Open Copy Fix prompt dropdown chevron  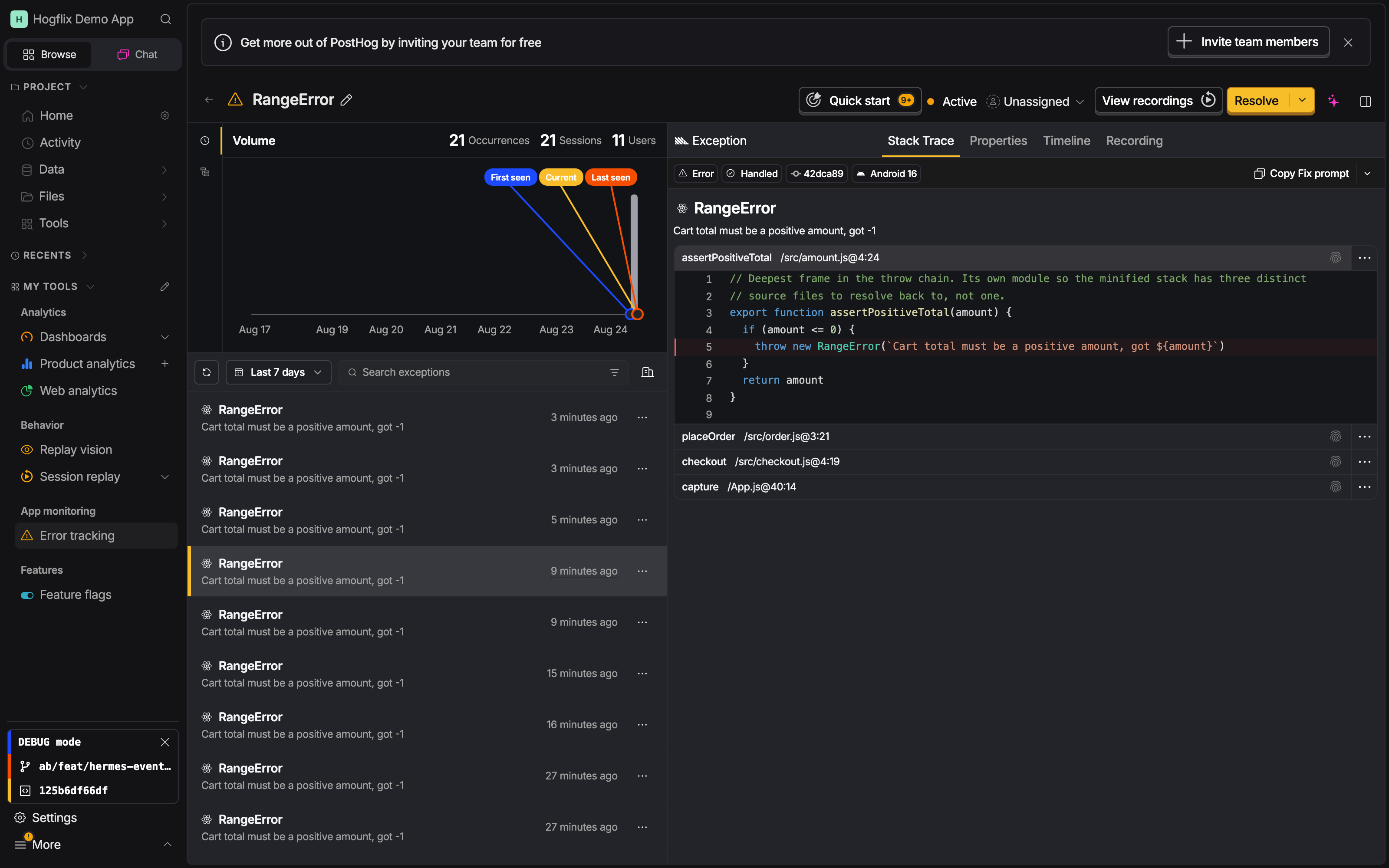click(x=1367, y=173)
